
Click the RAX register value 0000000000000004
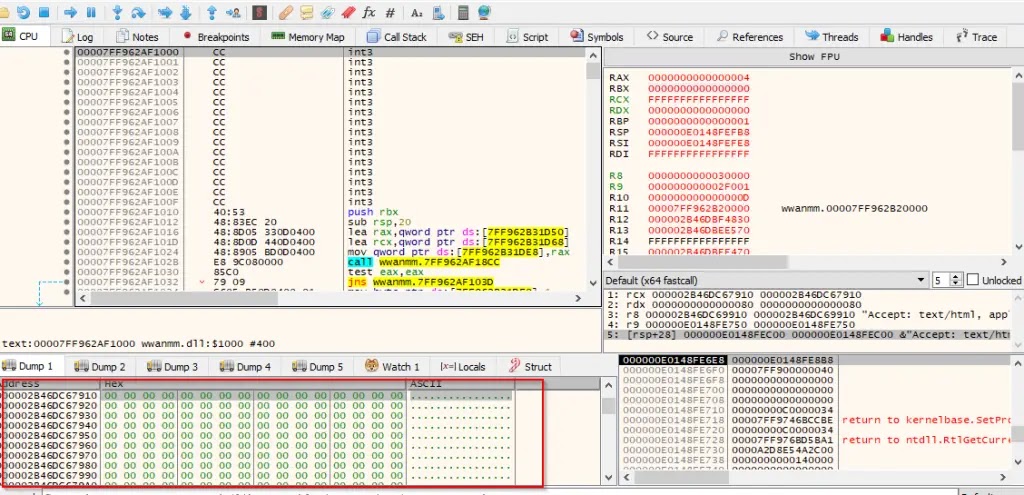click(x=699, y=78)
